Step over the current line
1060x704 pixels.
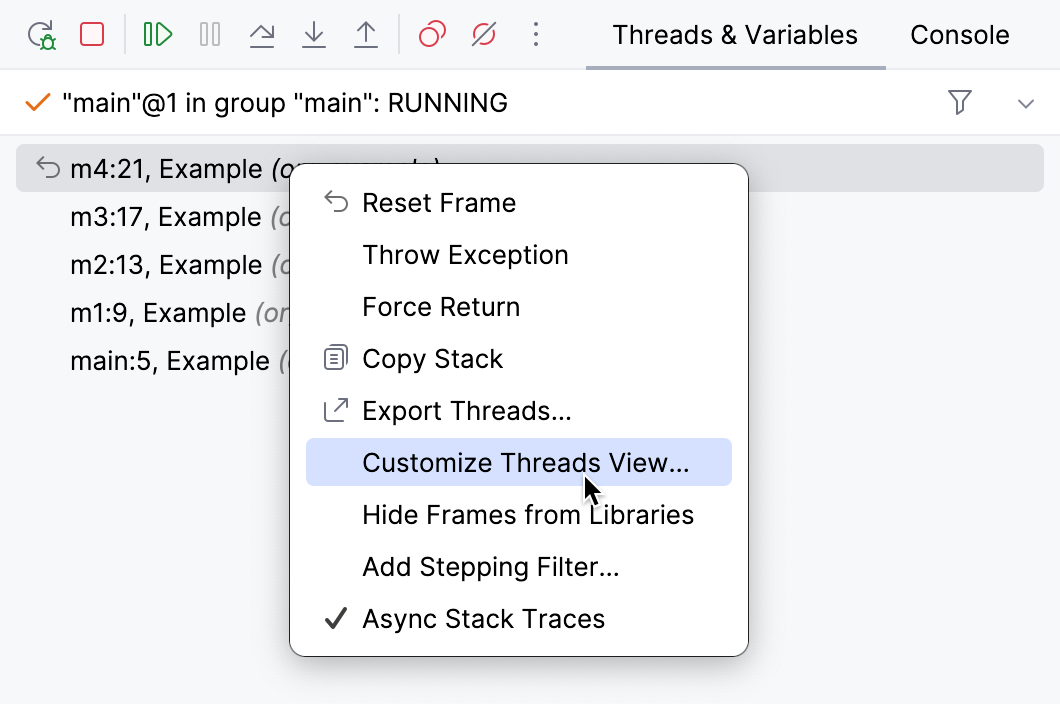tap(262, 34)
